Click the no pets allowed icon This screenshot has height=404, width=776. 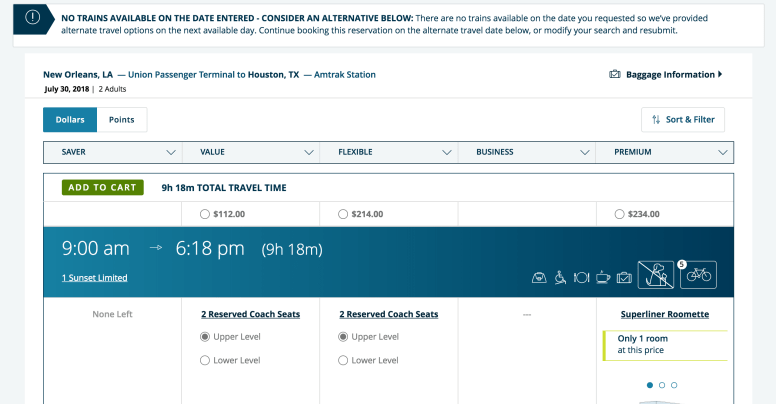[656, 274]
